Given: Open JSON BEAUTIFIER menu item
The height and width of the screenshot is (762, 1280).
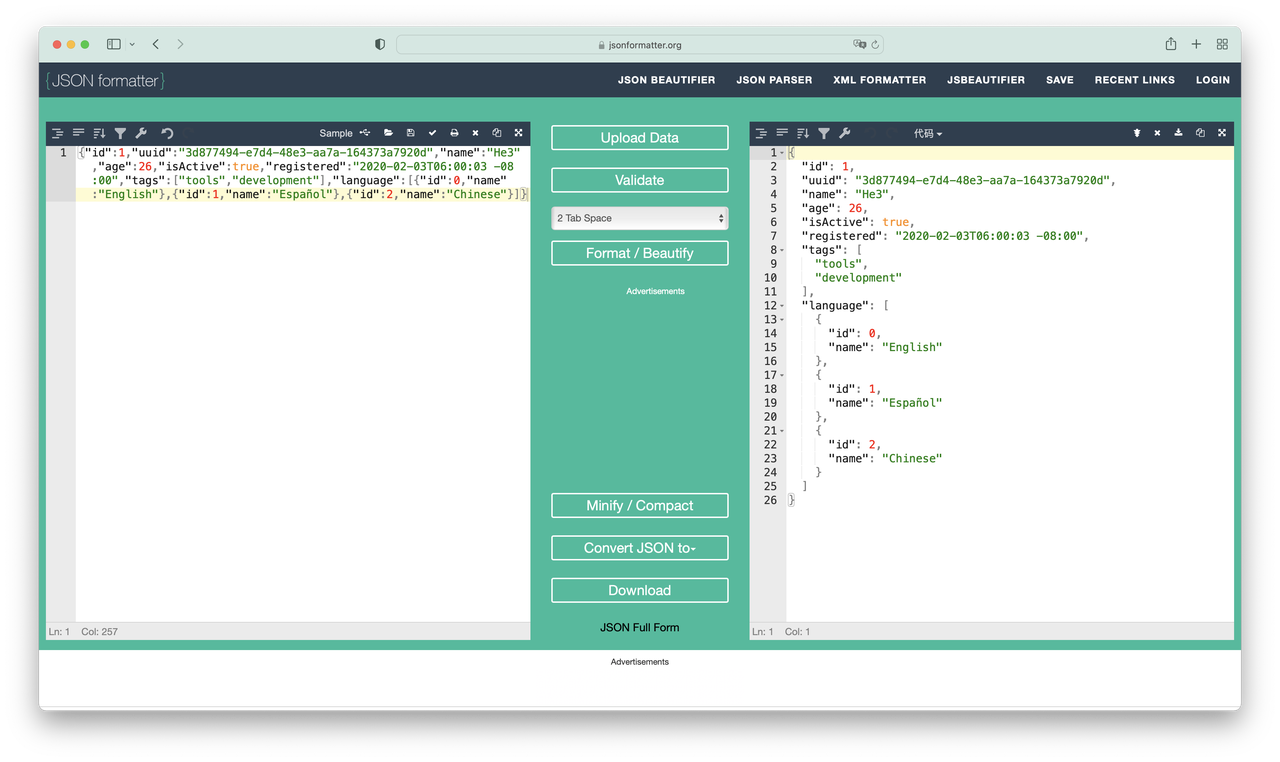Looking at the screenshot, I should [666, 80].
